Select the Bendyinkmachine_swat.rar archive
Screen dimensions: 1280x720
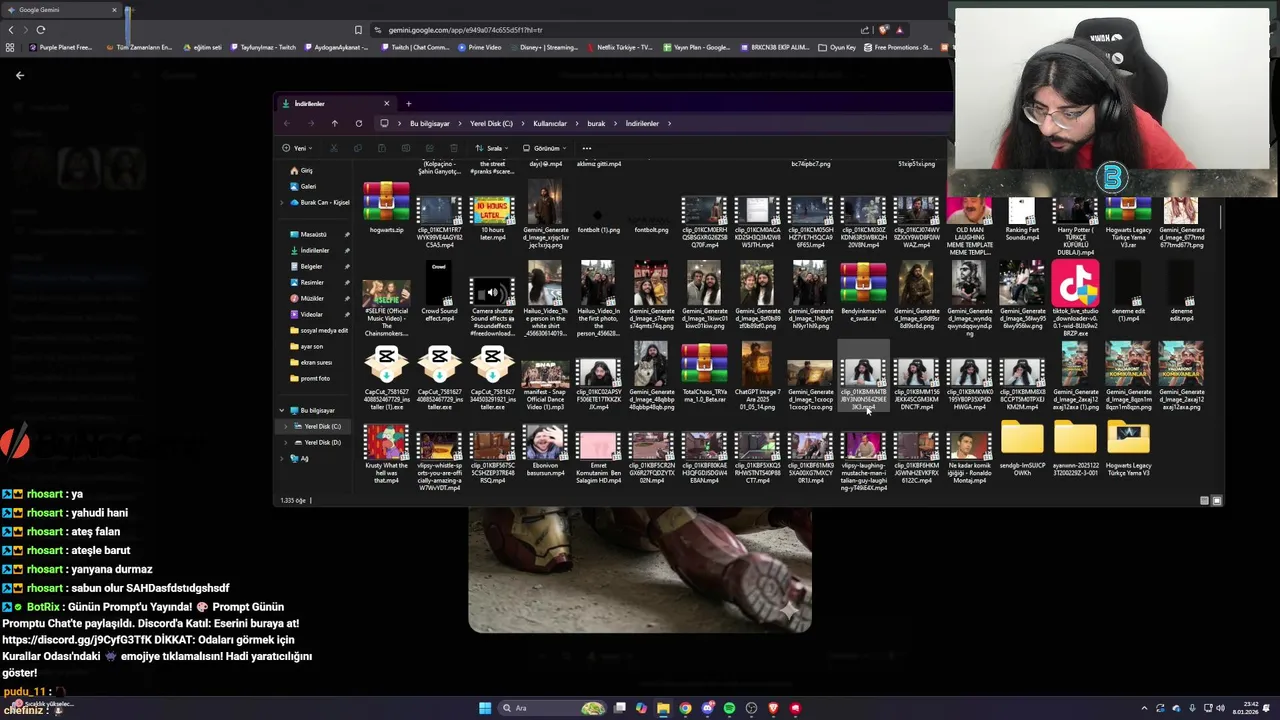[x=863, y=285]
